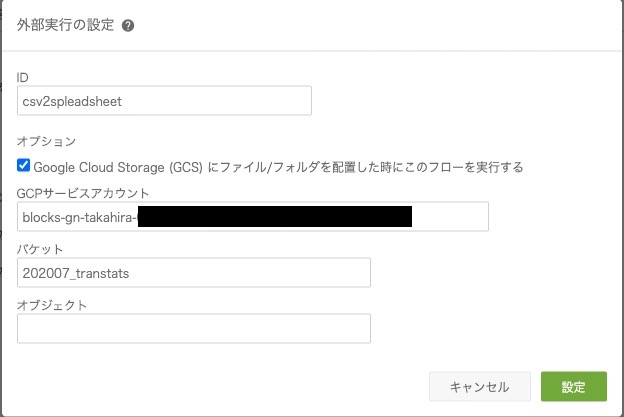Click the Google Cloud Storage checkbox label text
Screen dimensions: 624x417
coord(278,167)
